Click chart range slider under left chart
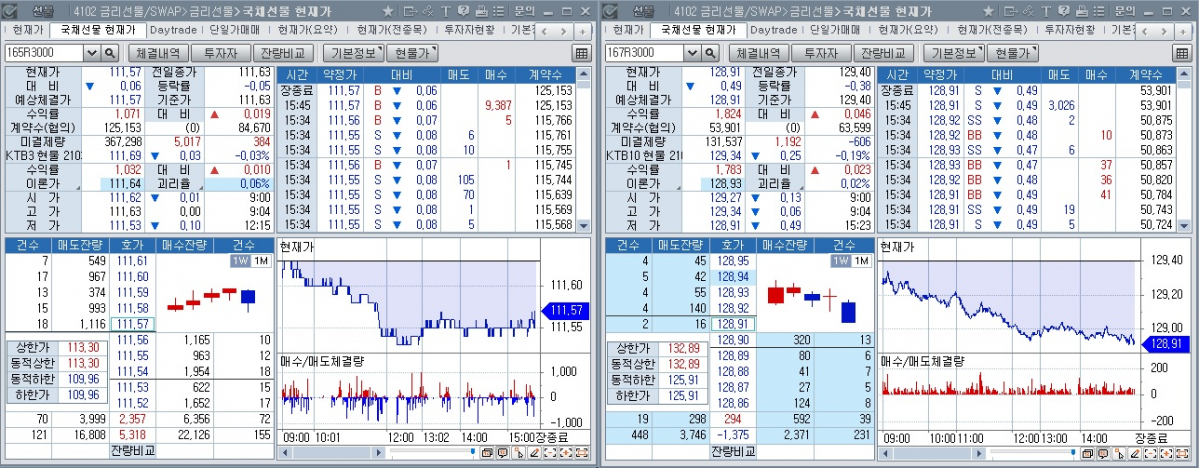The image size is (1199, 468). [432, 450]
